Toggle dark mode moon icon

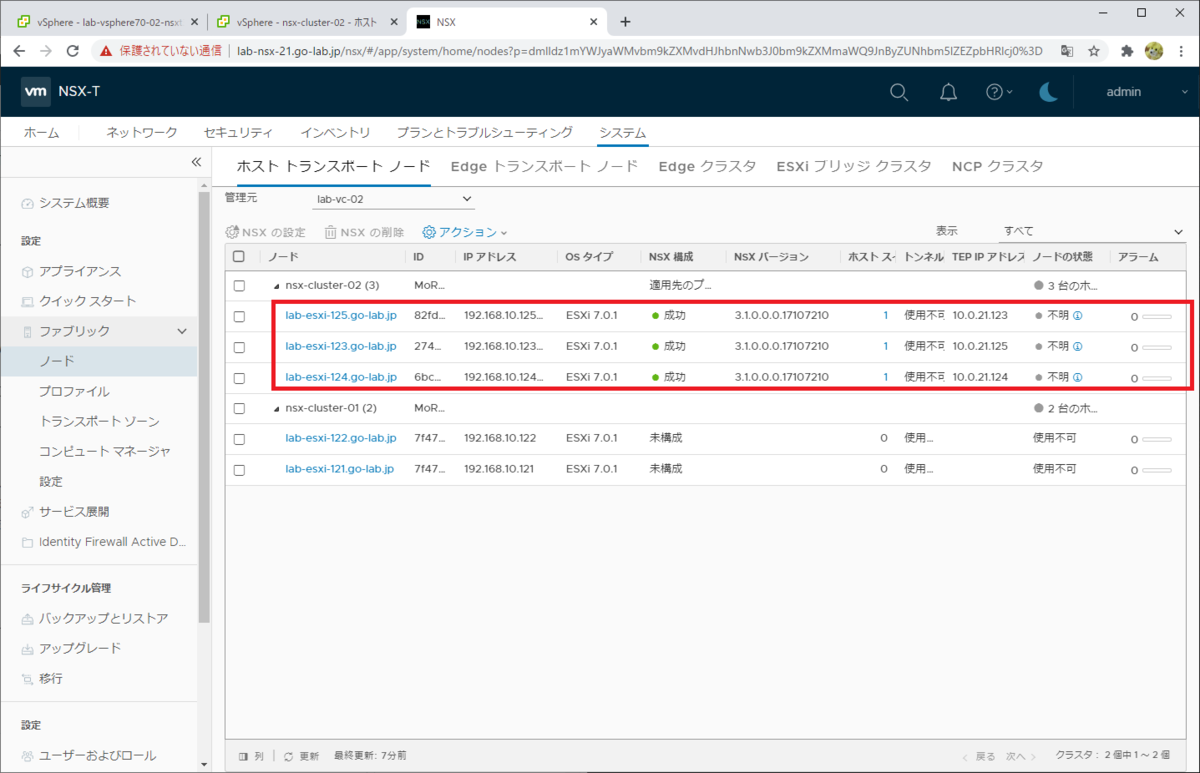pyautogui.click(x=1048, y=92)
